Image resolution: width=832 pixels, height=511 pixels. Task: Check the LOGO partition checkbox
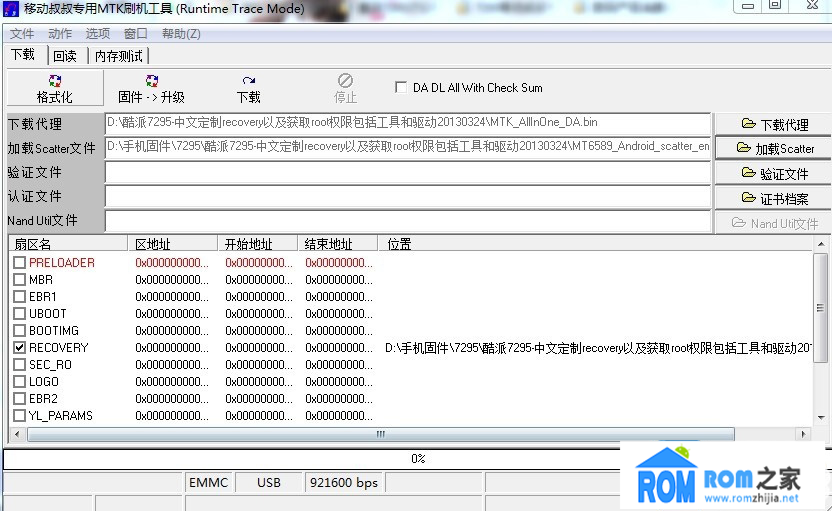point(20,381)
